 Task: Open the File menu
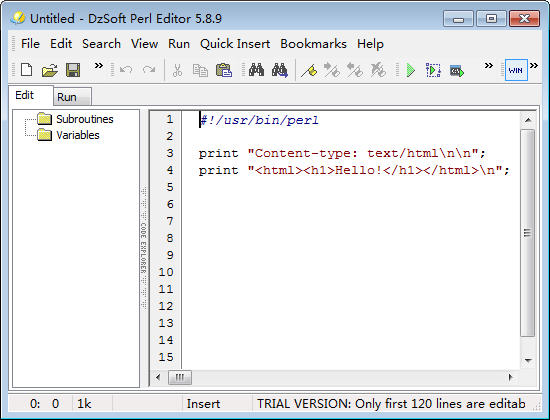pos(30,44)
